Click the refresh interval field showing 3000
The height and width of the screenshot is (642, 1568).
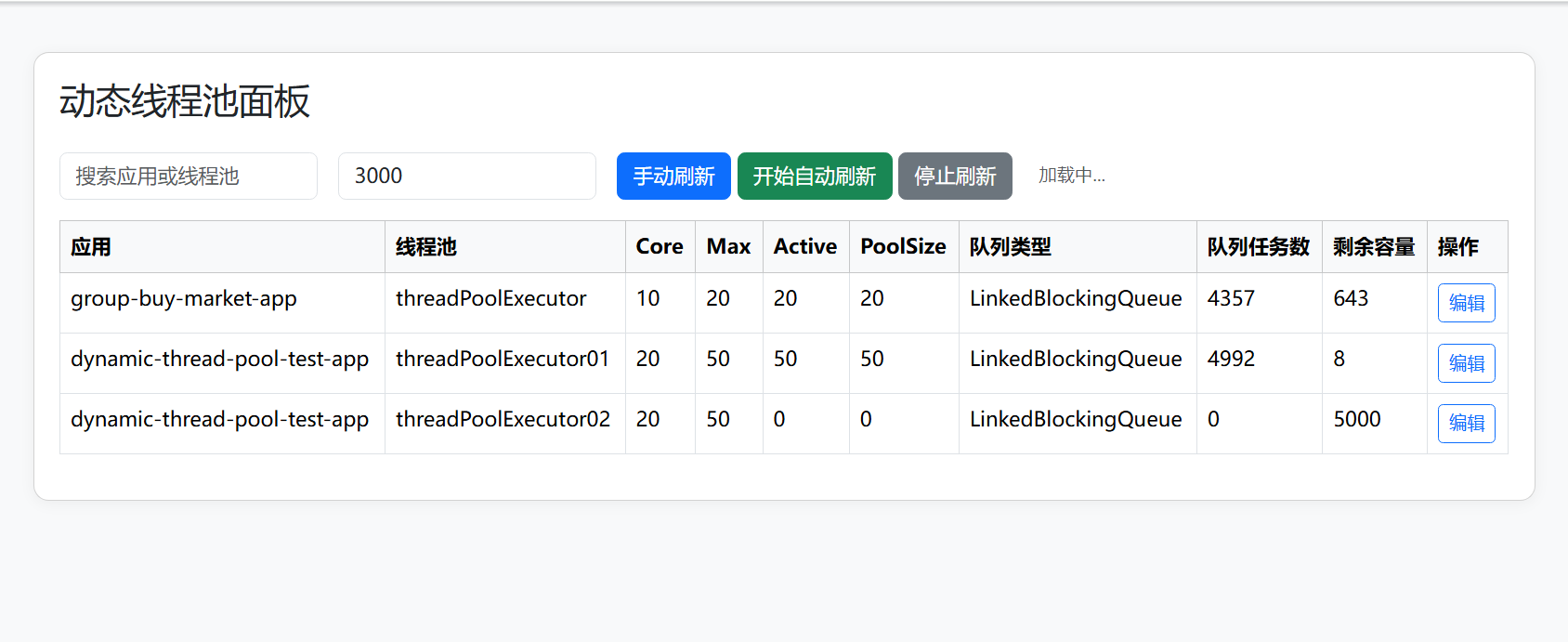coord(466,177)
